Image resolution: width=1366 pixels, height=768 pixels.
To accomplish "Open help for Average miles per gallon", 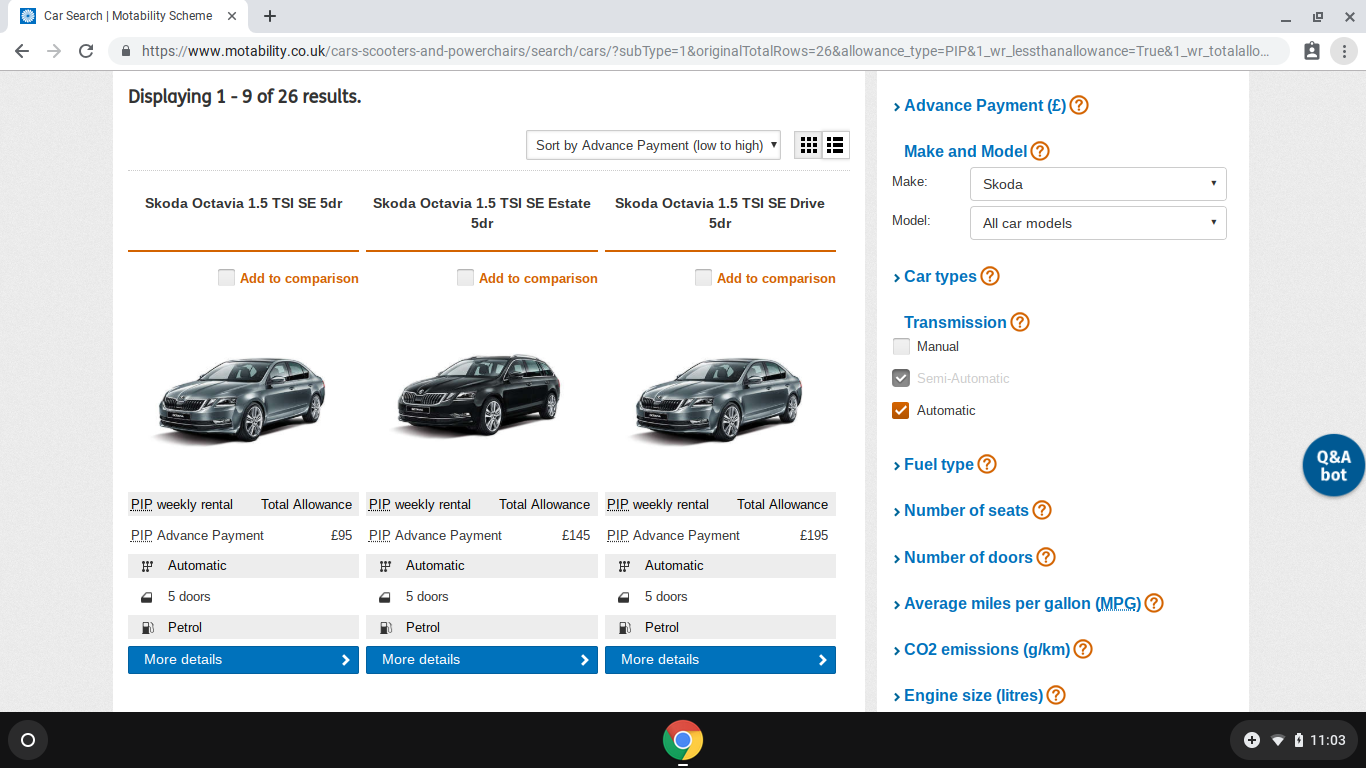I will point(1154,603).
